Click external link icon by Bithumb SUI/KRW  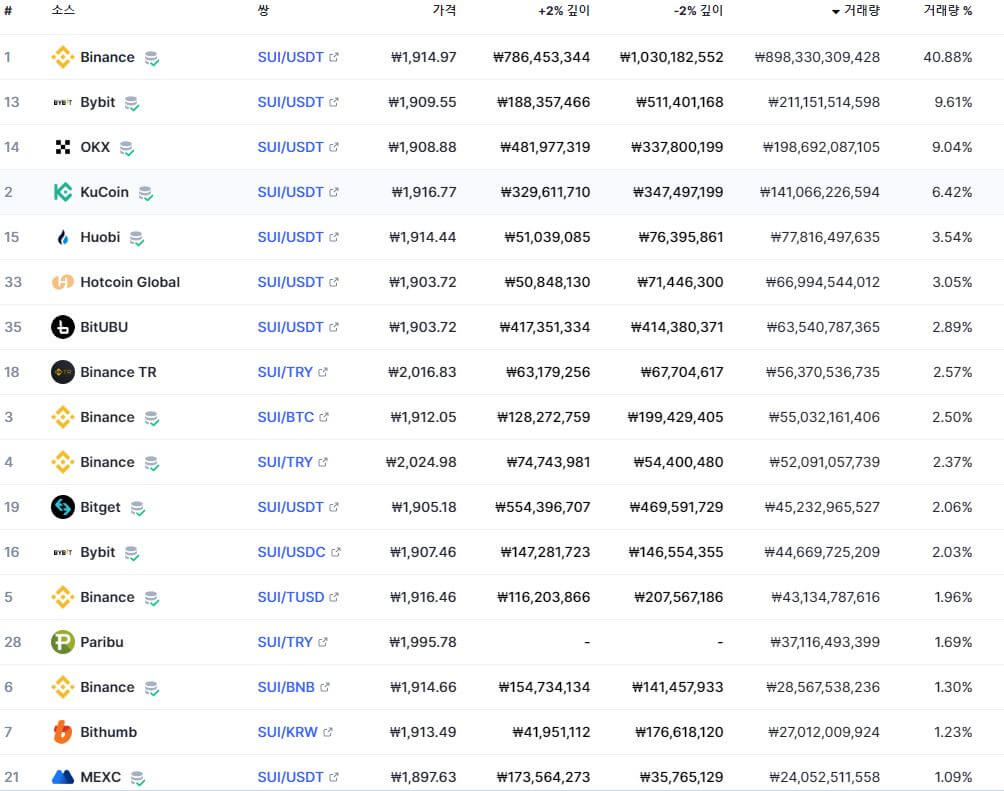[328, 732]
